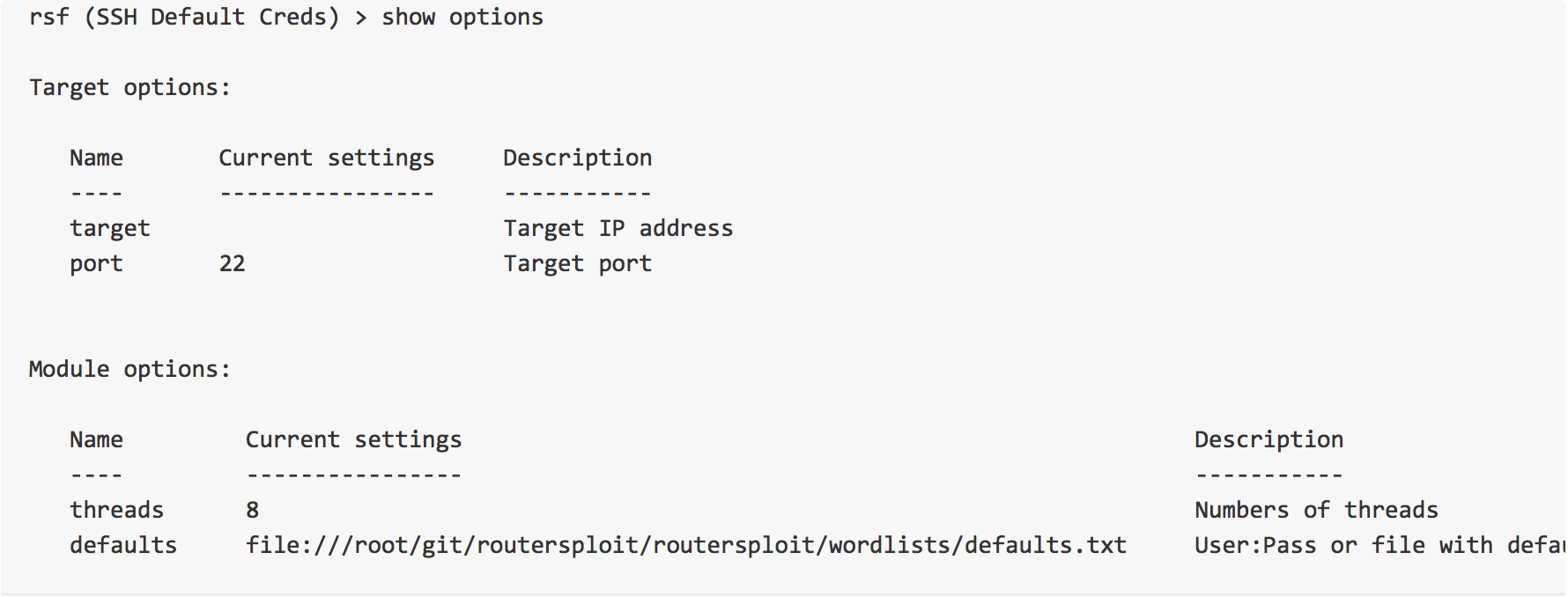Click the rsf (SSH Default Creds) prompt
This screenshot has width=1568, height=597.
[183, 18]
